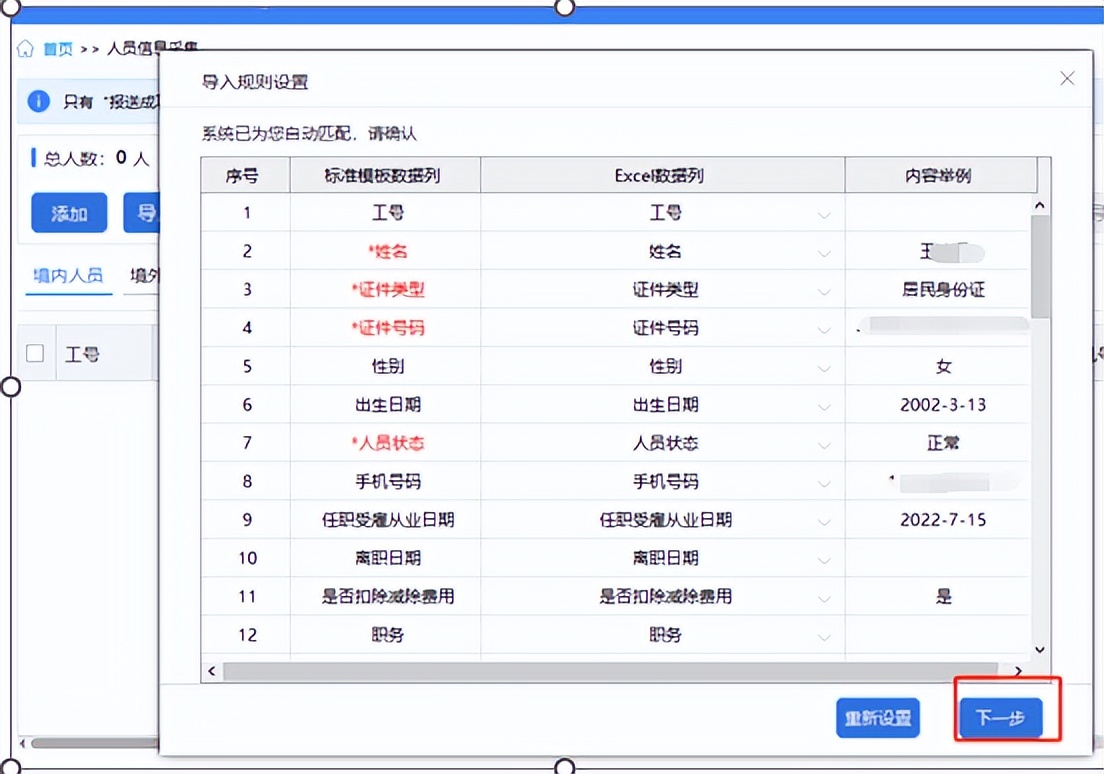1104x774 pixels.
Task: Toggle the select-all checkbox in the 工号 header
Action: [x=34, y=352]
